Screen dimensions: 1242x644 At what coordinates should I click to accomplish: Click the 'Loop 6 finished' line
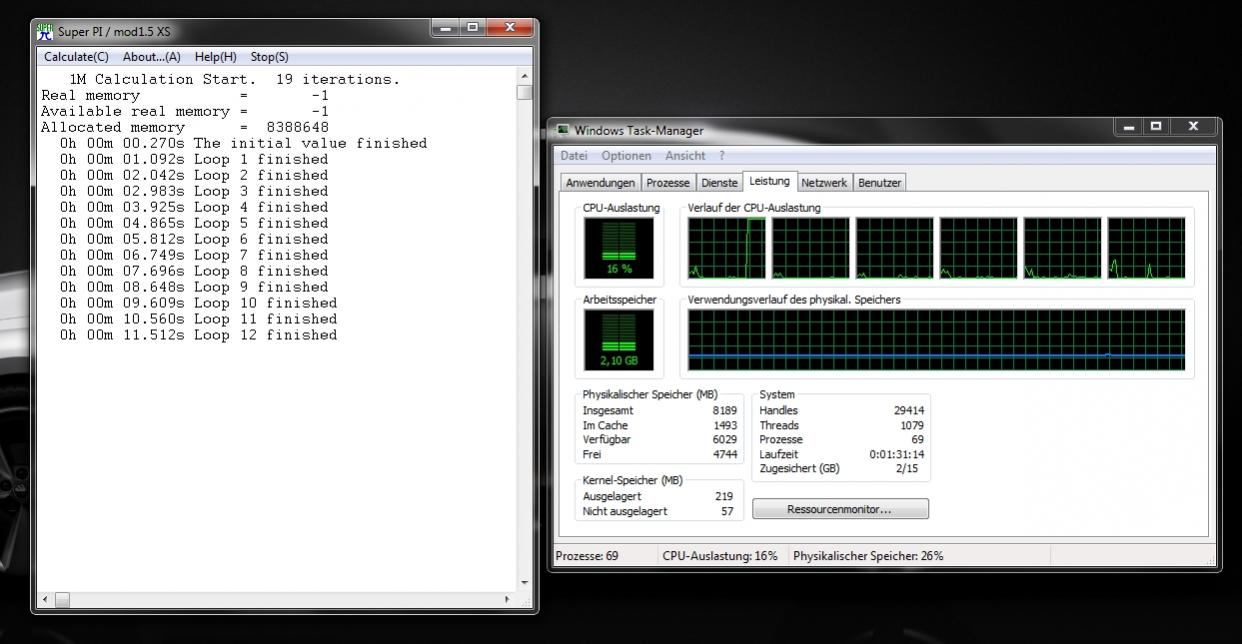(194, 239)
